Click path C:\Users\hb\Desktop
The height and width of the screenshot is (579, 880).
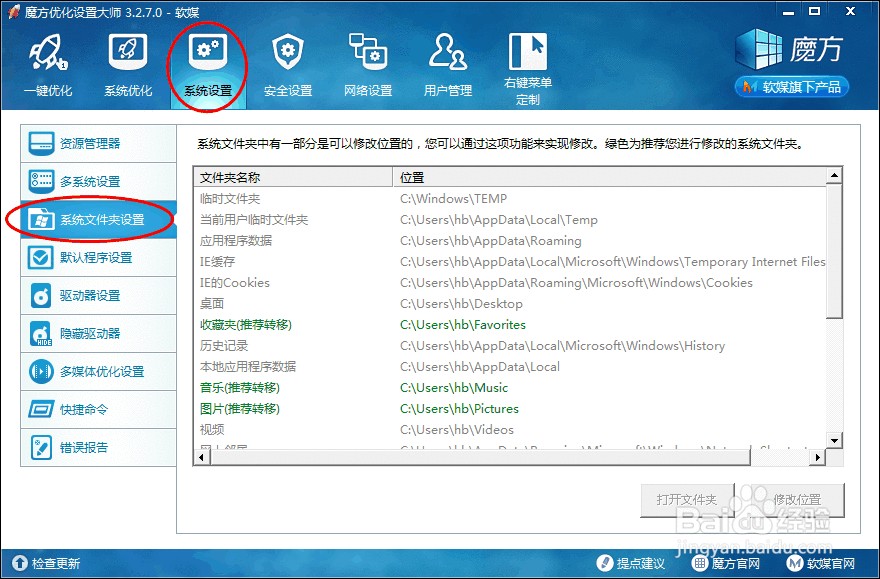point(461,304)
